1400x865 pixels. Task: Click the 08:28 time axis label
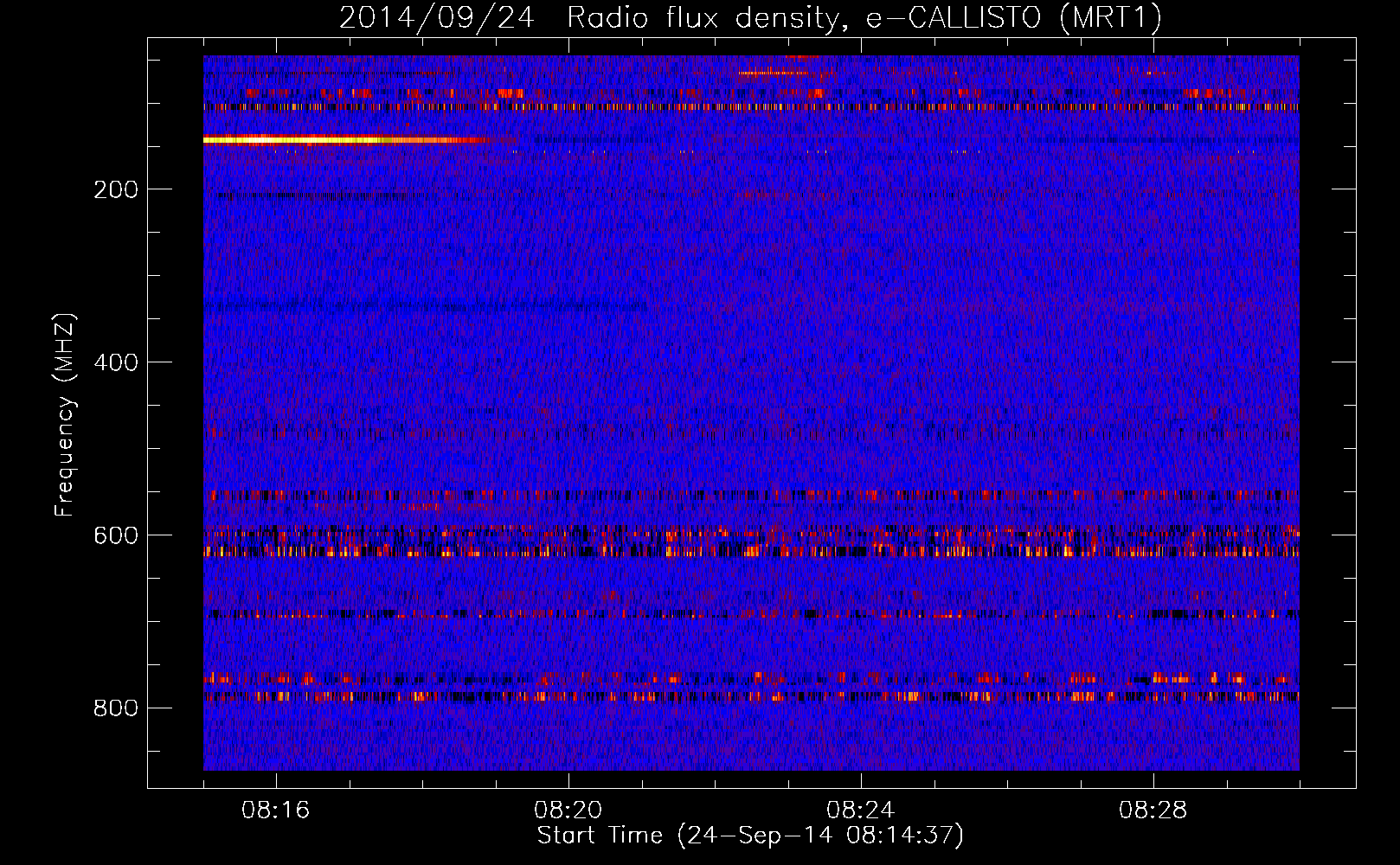(1153, 811)
